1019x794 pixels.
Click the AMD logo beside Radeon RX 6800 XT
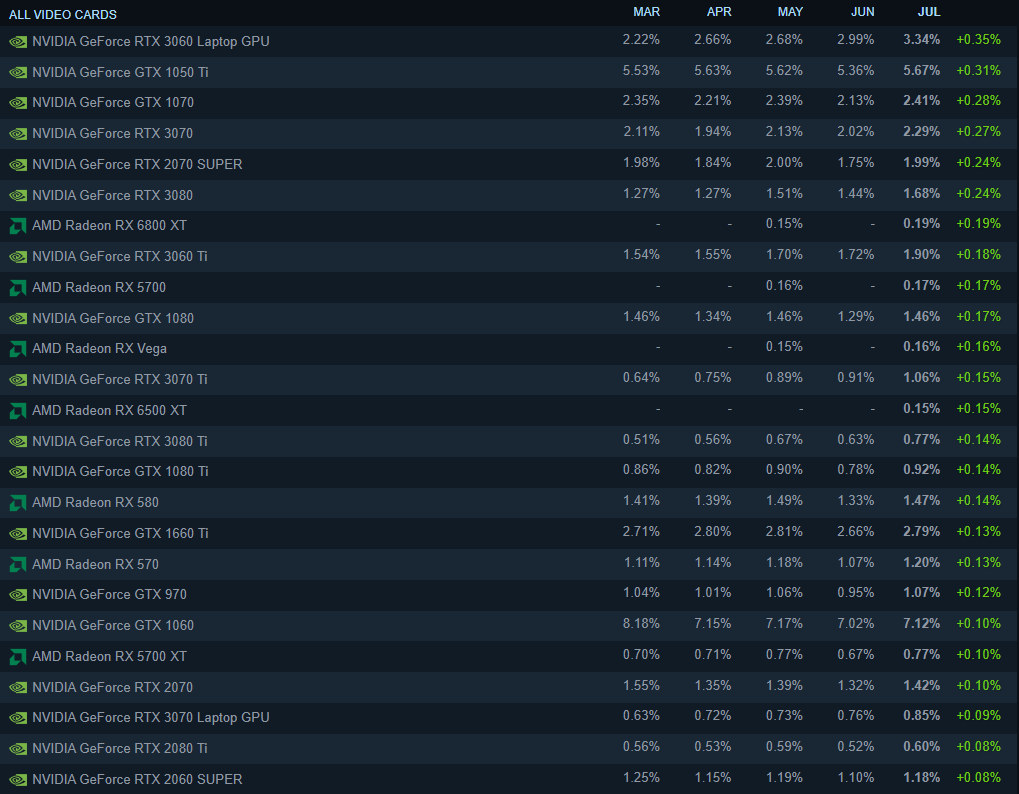coord(17,226)
